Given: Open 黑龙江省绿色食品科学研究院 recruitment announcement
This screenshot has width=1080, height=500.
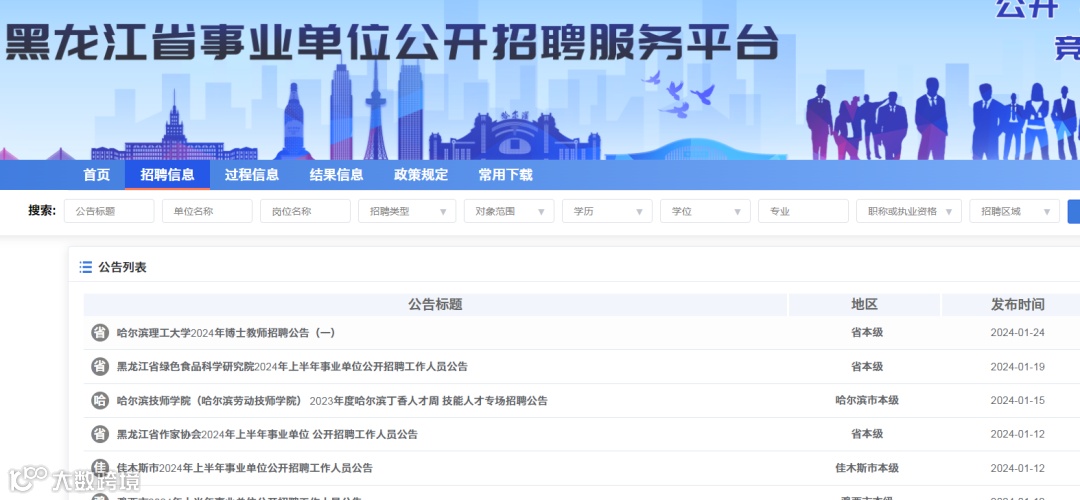Looking at the screenshot, I should (x=292, y=366).
